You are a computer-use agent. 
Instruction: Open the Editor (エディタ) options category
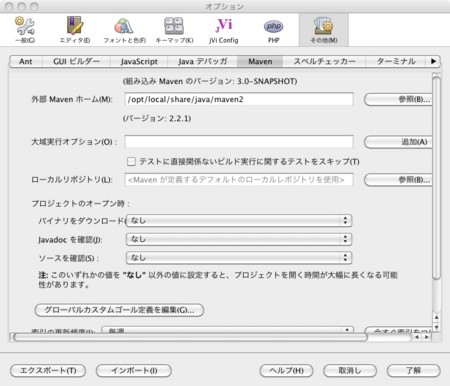click(75, 30)
